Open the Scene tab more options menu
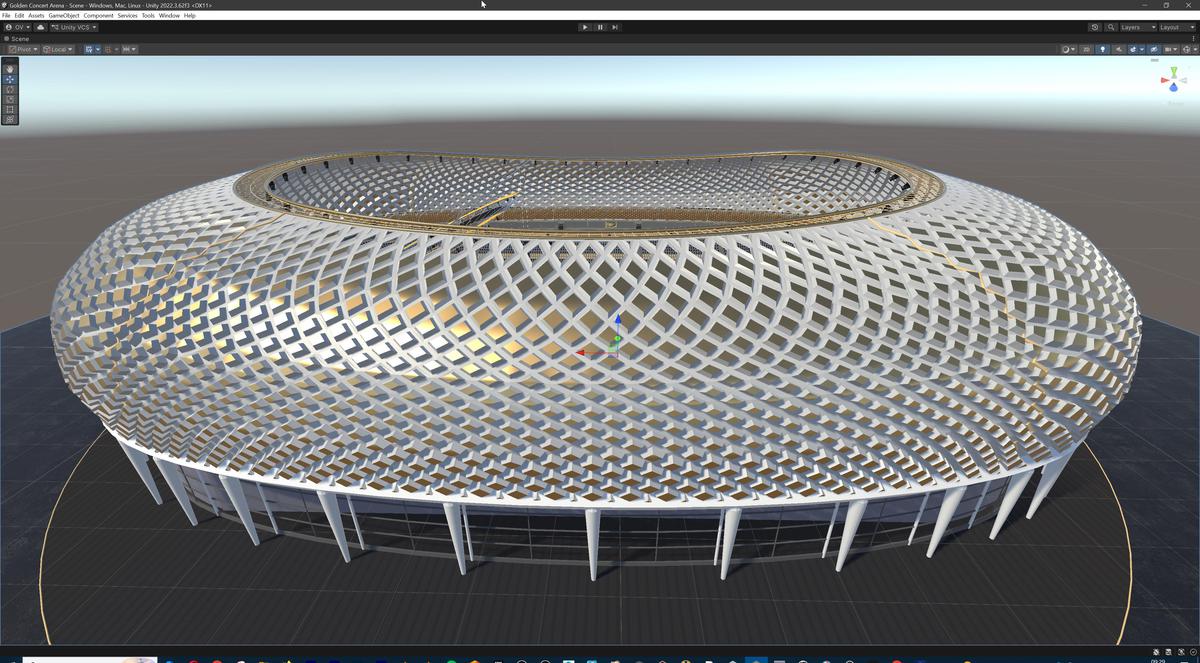 point(1193,38)
